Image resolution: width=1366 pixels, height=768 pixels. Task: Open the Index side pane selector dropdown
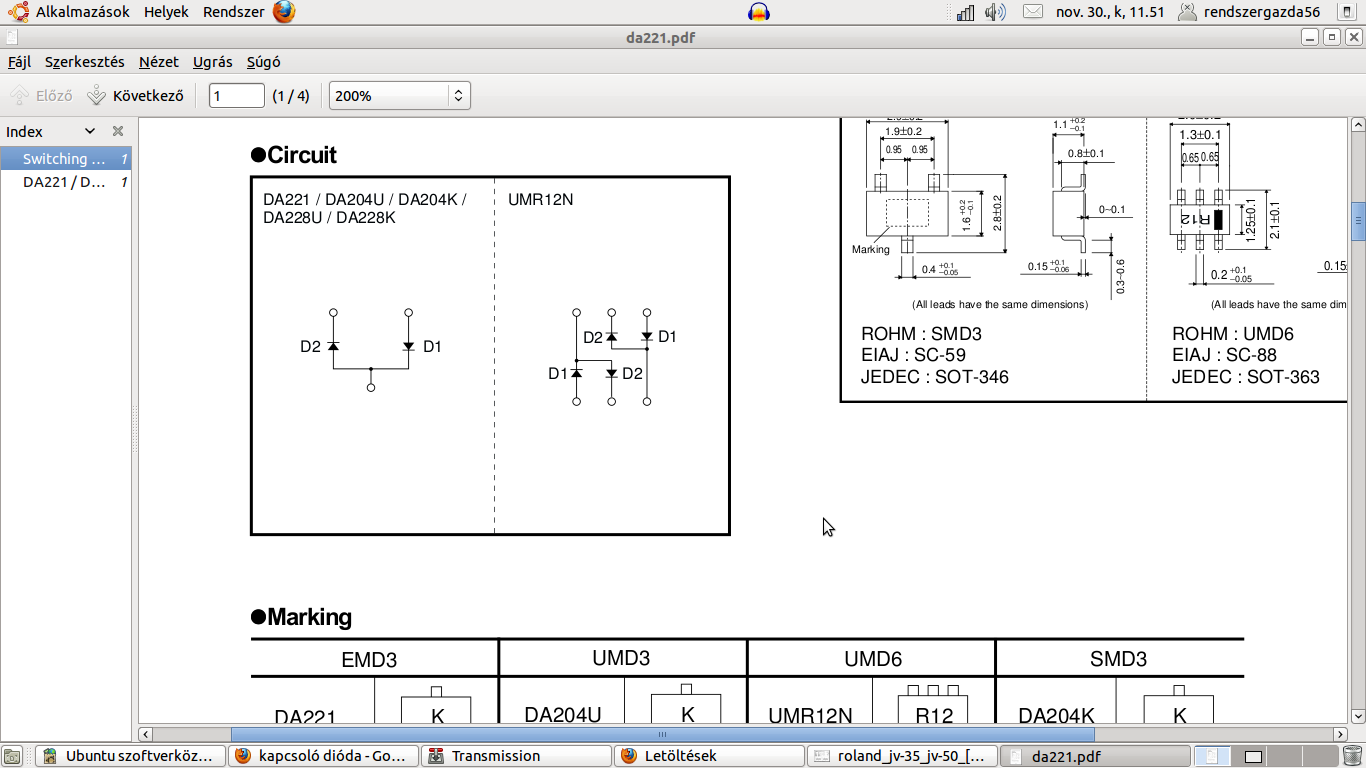tap(89, 131)
